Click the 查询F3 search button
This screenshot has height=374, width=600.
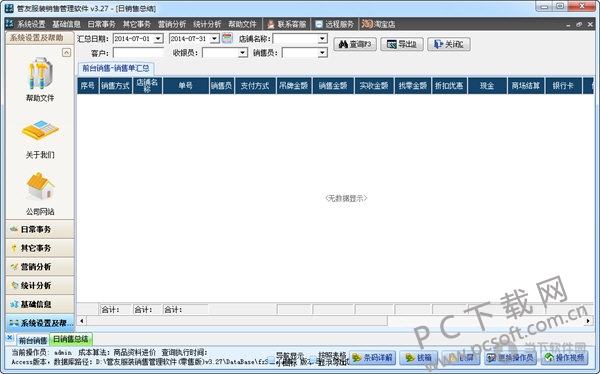(x=355, y=44)
